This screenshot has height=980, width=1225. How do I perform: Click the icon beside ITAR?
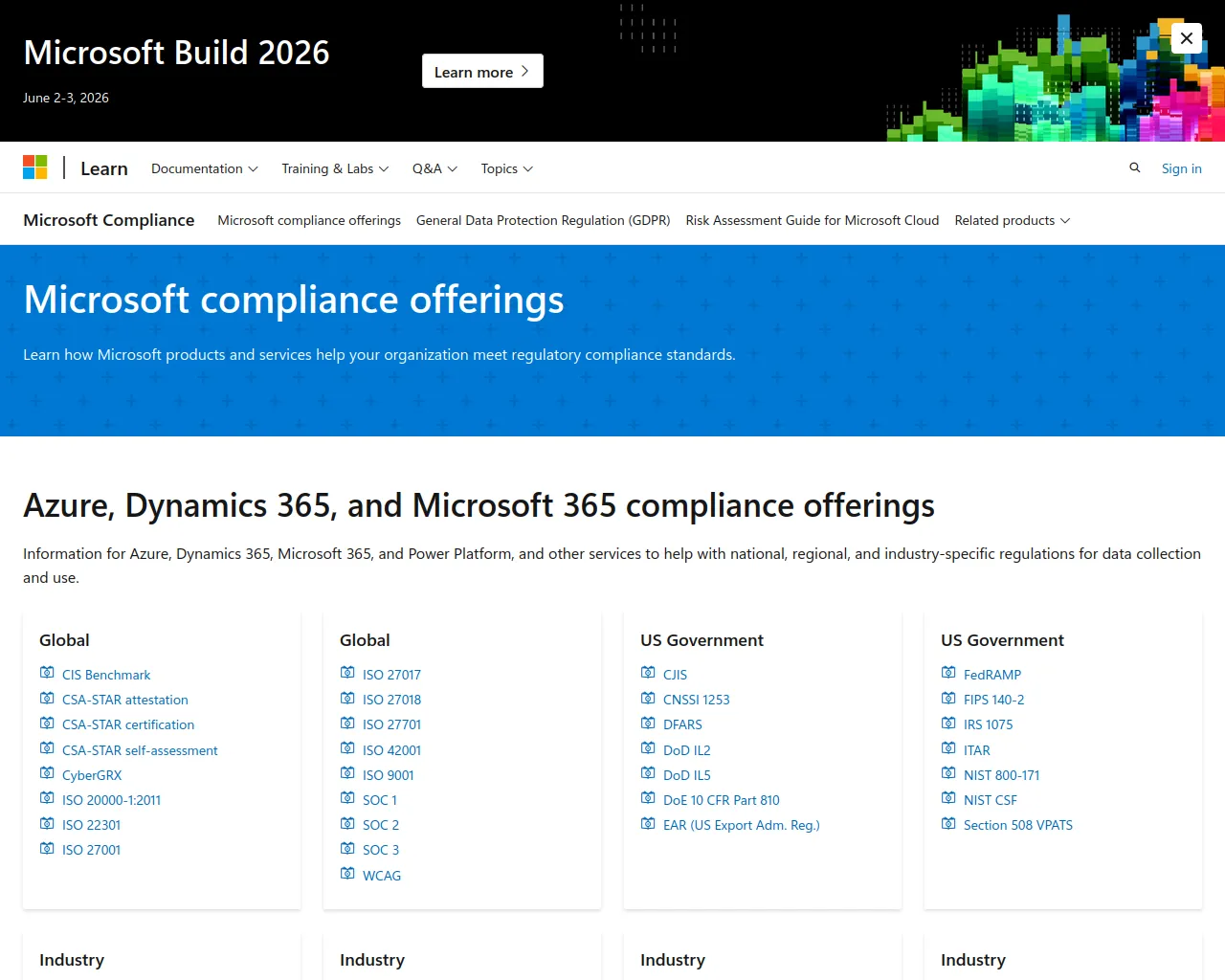(x=948, y=748)
